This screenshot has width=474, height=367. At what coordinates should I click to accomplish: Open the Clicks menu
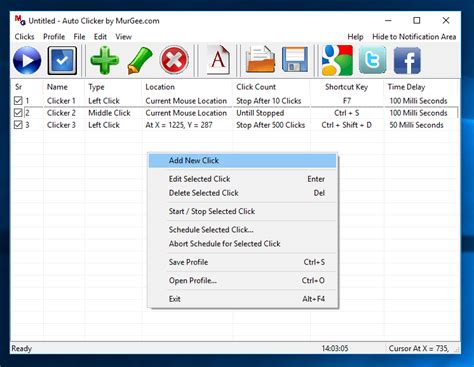[x=24, y=37]
